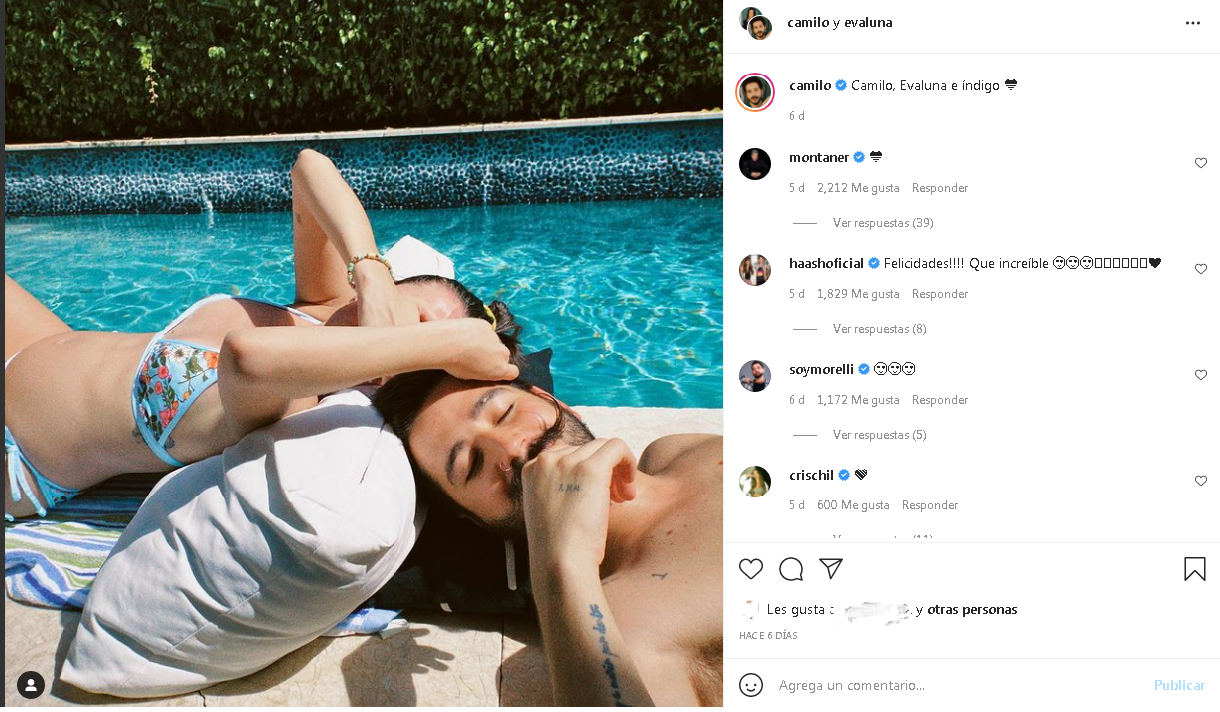Share post via paper plane icon

tap(831, 569)
